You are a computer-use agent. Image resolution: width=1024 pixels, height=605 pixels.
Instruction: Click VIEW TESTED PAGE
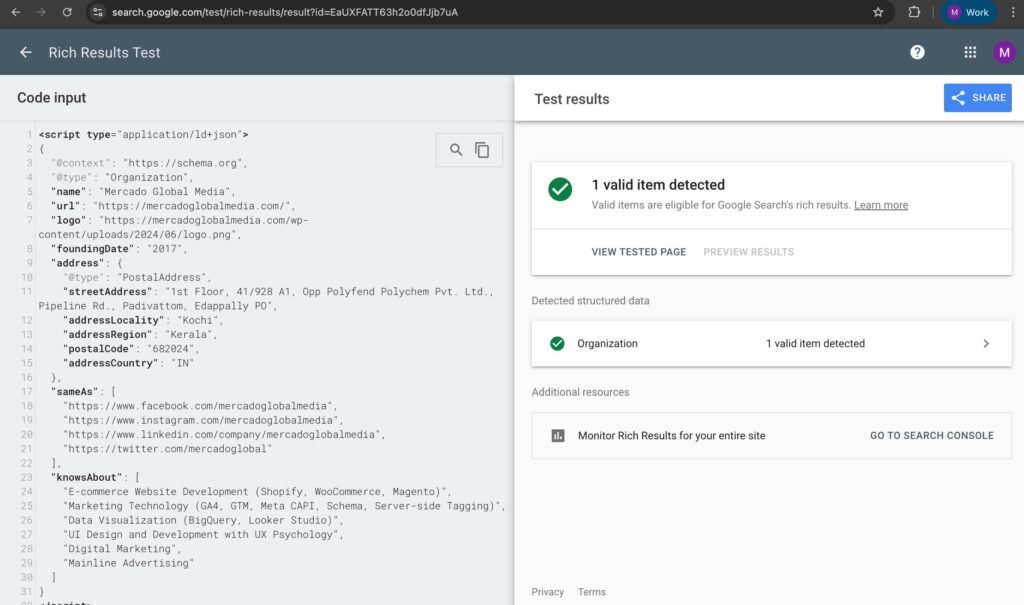[639, 252]
